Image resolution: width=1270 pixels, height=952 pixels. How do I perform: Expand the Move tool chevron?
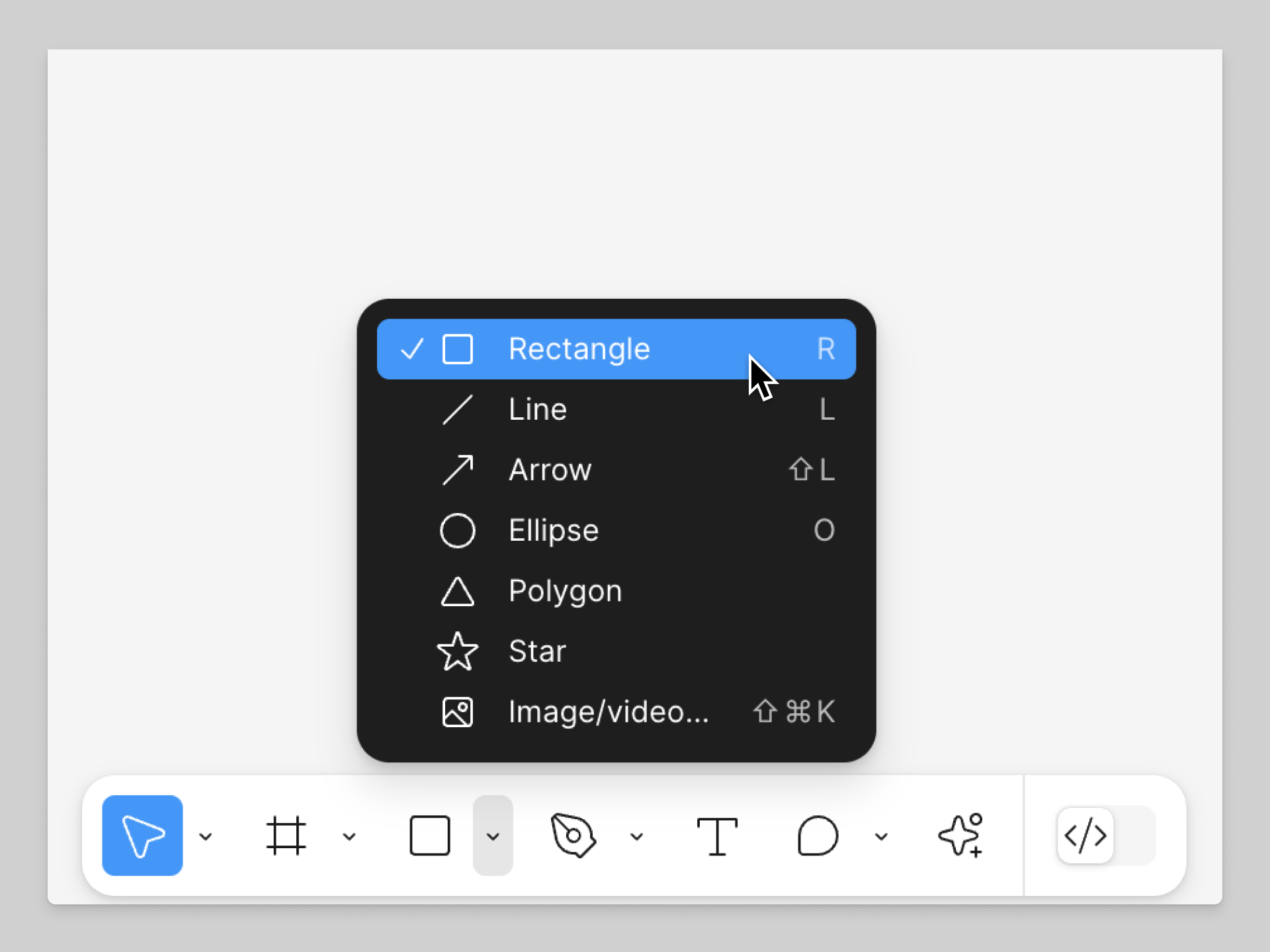(x=206, y=837)
